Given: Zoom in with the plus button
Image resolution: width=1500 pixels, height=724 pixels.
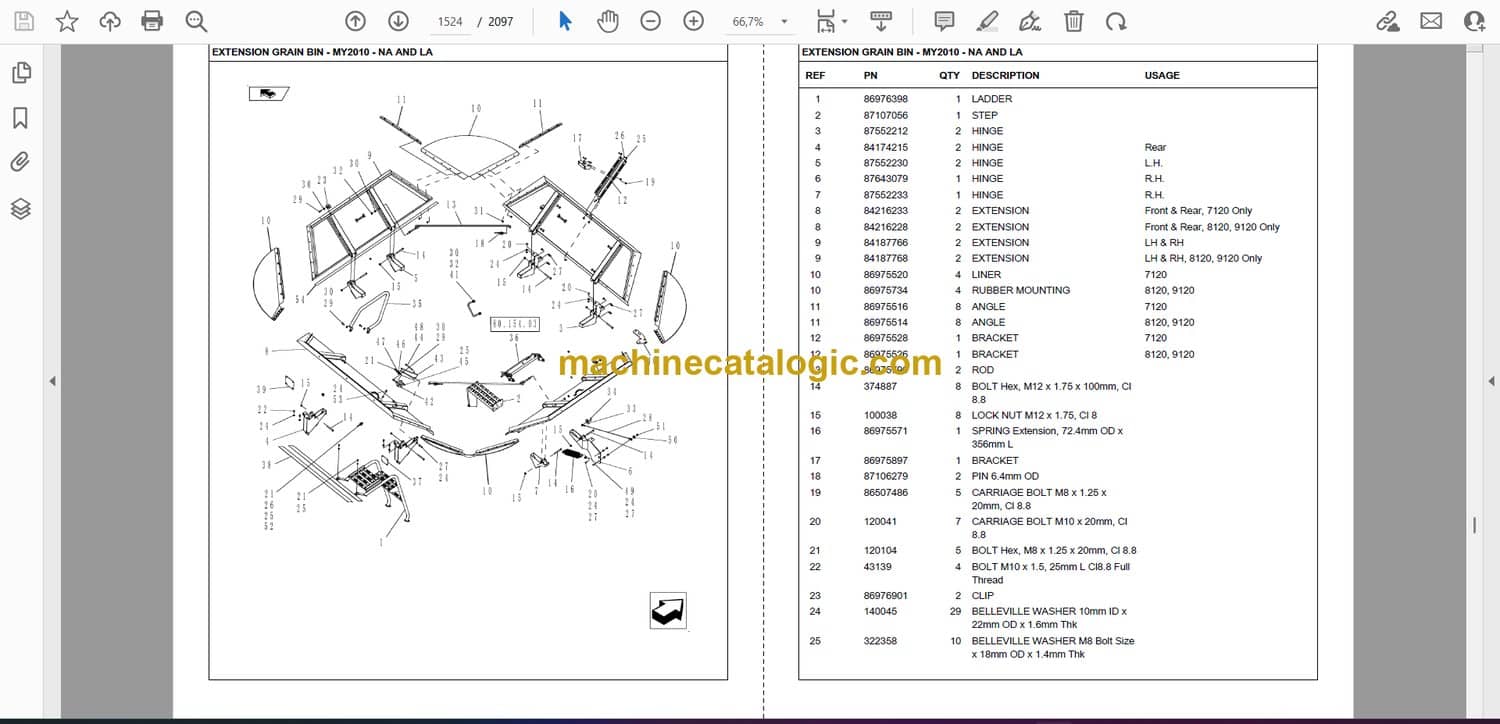Looking at the screenshot, I should click(693, 21).
